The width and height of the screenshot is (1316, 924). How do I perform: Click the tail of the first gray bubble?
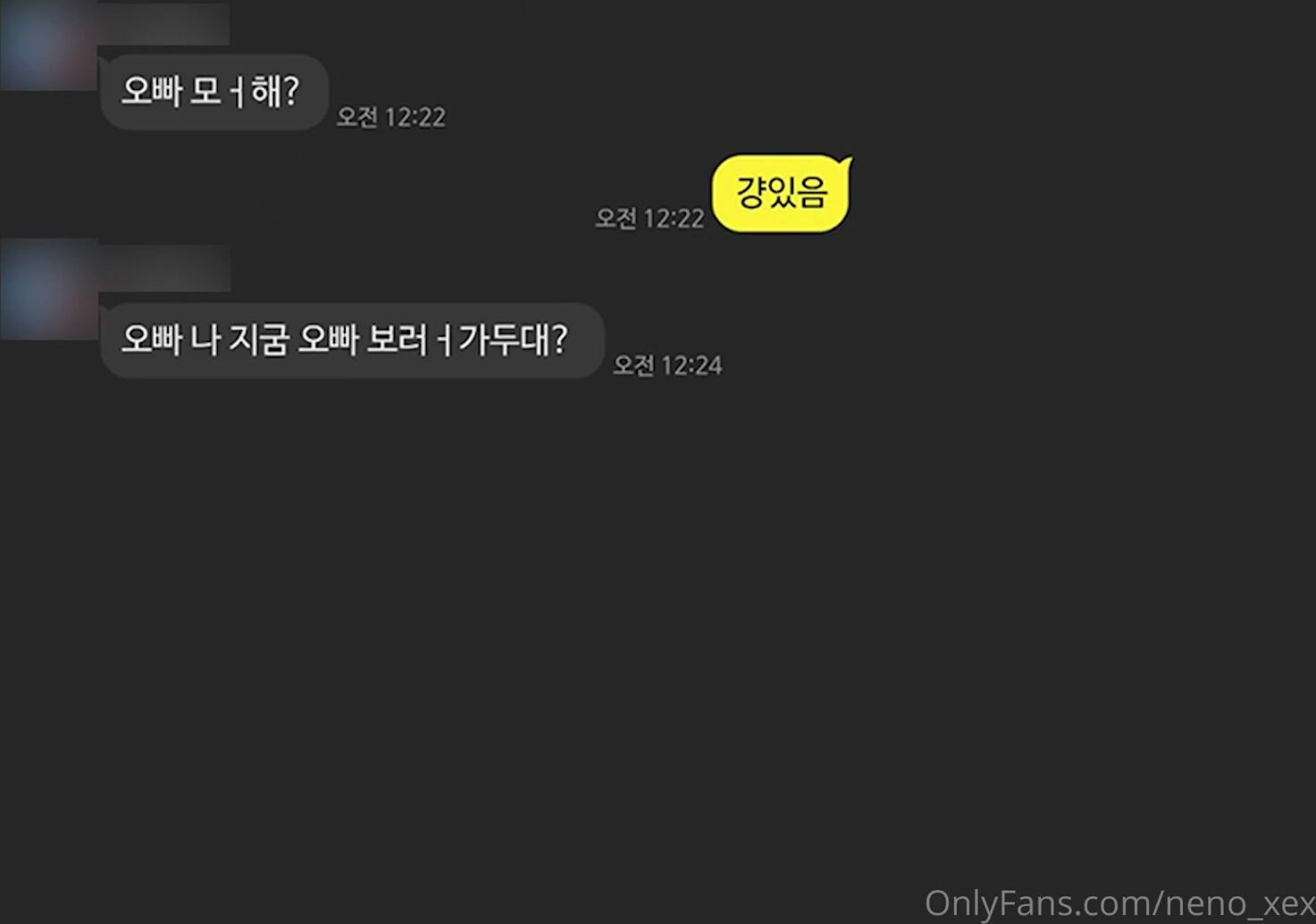coord(104,62)
